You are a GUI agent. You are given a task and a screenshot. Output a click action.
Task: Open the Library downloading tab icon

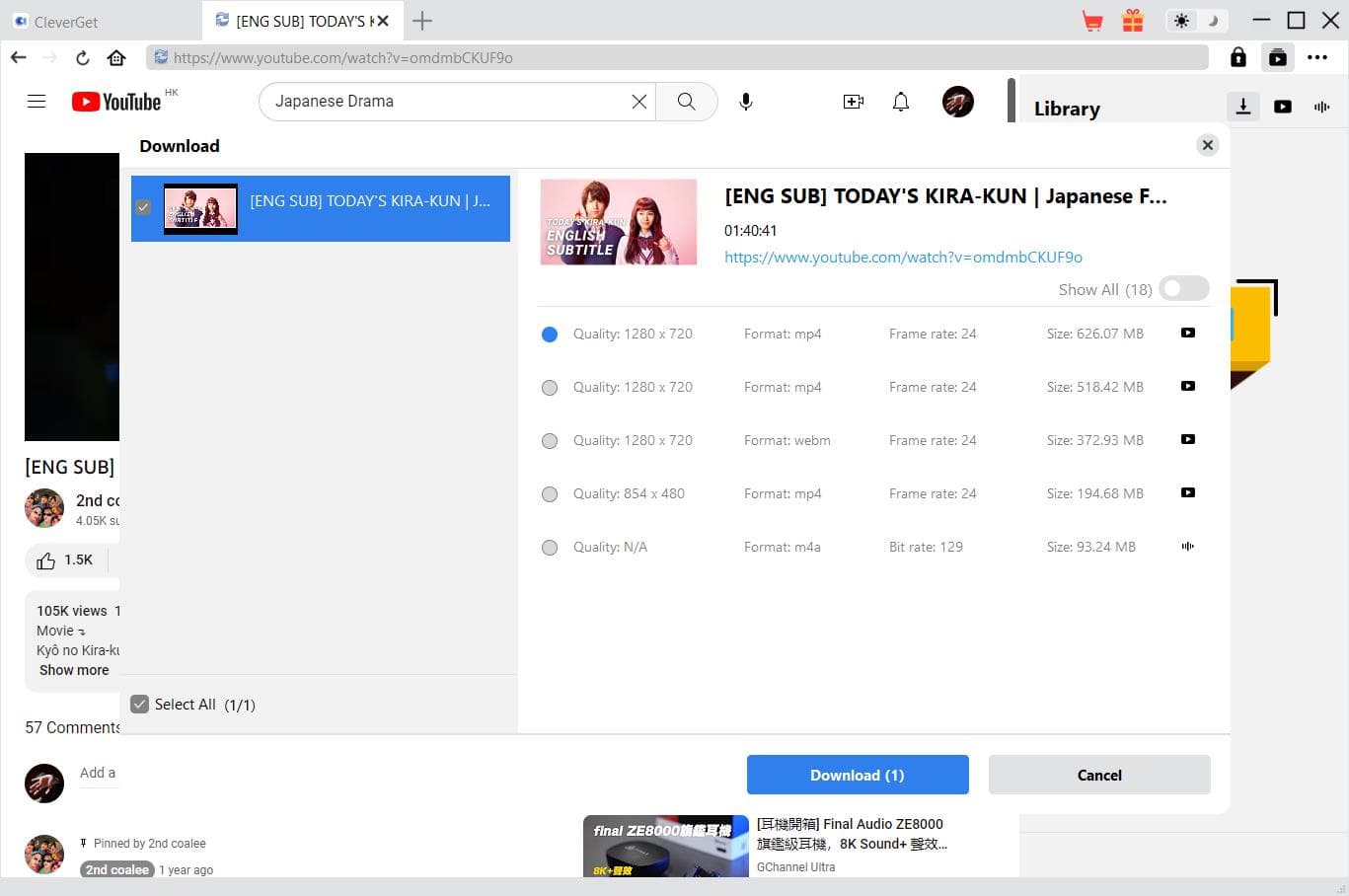click(1242, 107)
